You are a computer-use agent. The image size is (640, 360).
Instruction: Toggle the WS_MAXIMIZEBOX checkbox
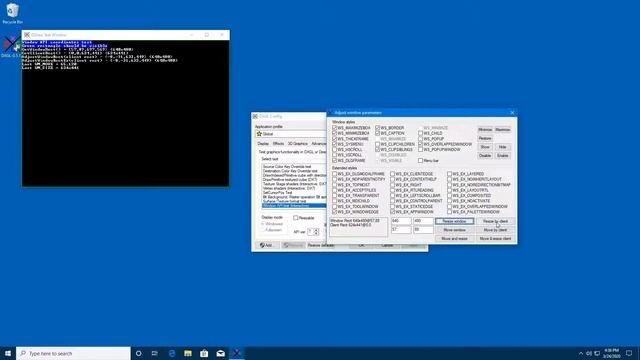coord(351,128)
